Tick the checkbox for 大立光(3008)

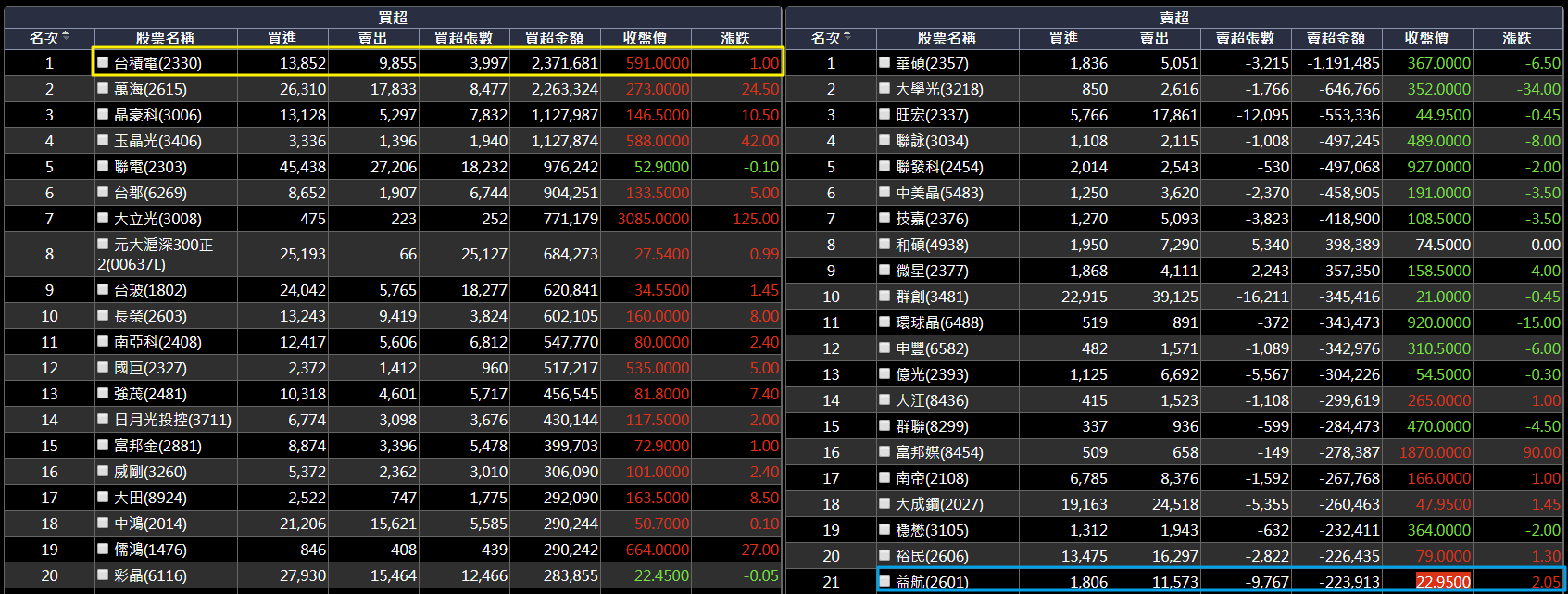(x=103, y=218)
